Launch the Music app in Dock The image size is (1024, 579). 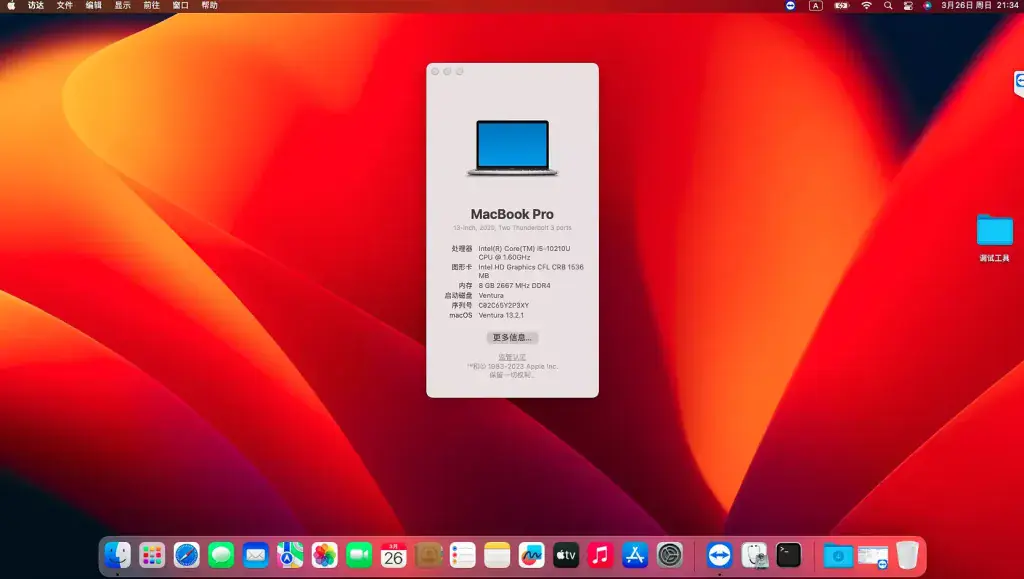601,556
